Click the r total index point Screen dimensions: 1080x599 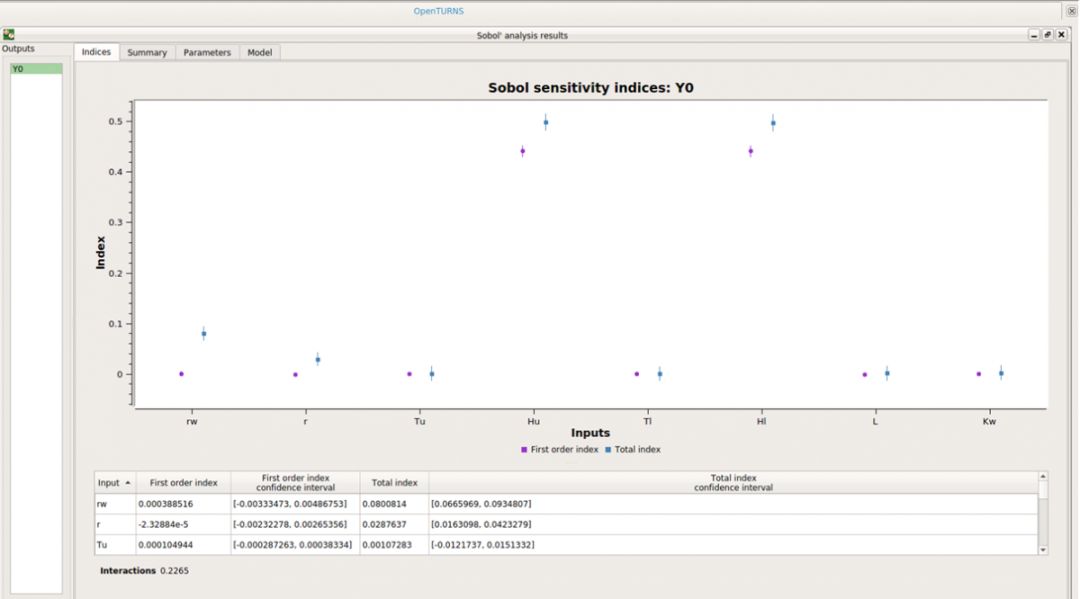pos(318,359)
